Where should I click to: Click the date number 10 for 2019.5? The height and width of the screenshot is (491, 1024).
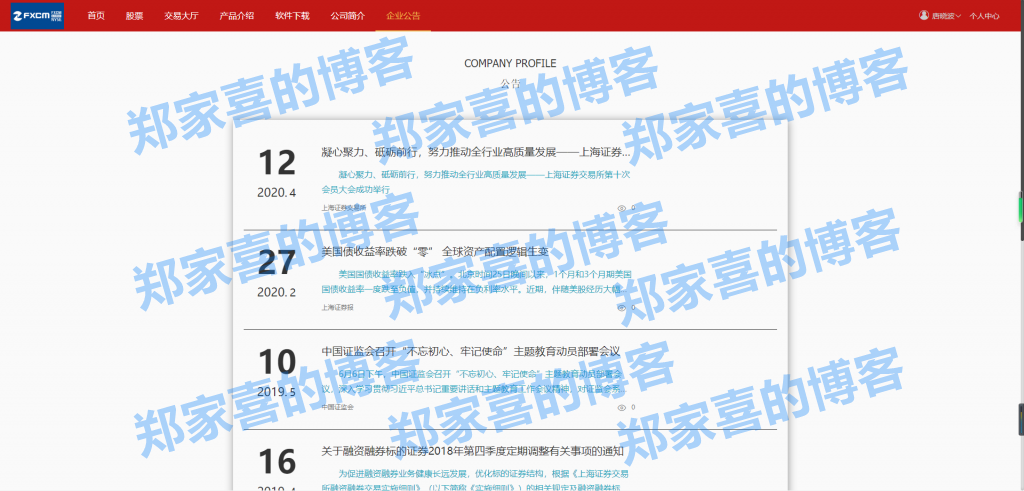point(277,362)
